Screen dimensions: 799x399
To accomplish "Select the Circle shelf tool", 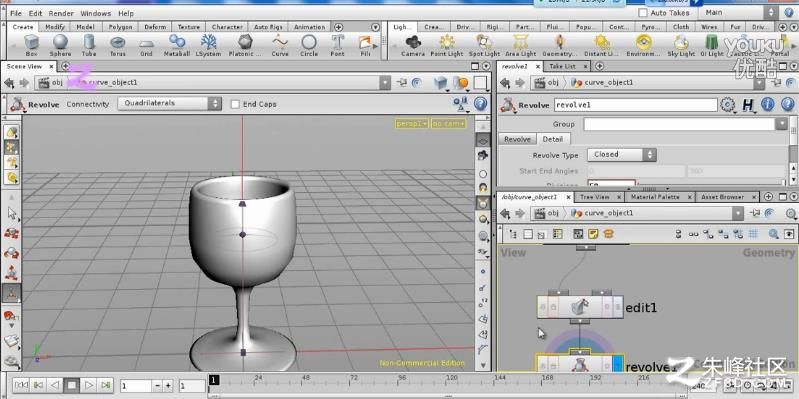I will [x=309, y=45].
